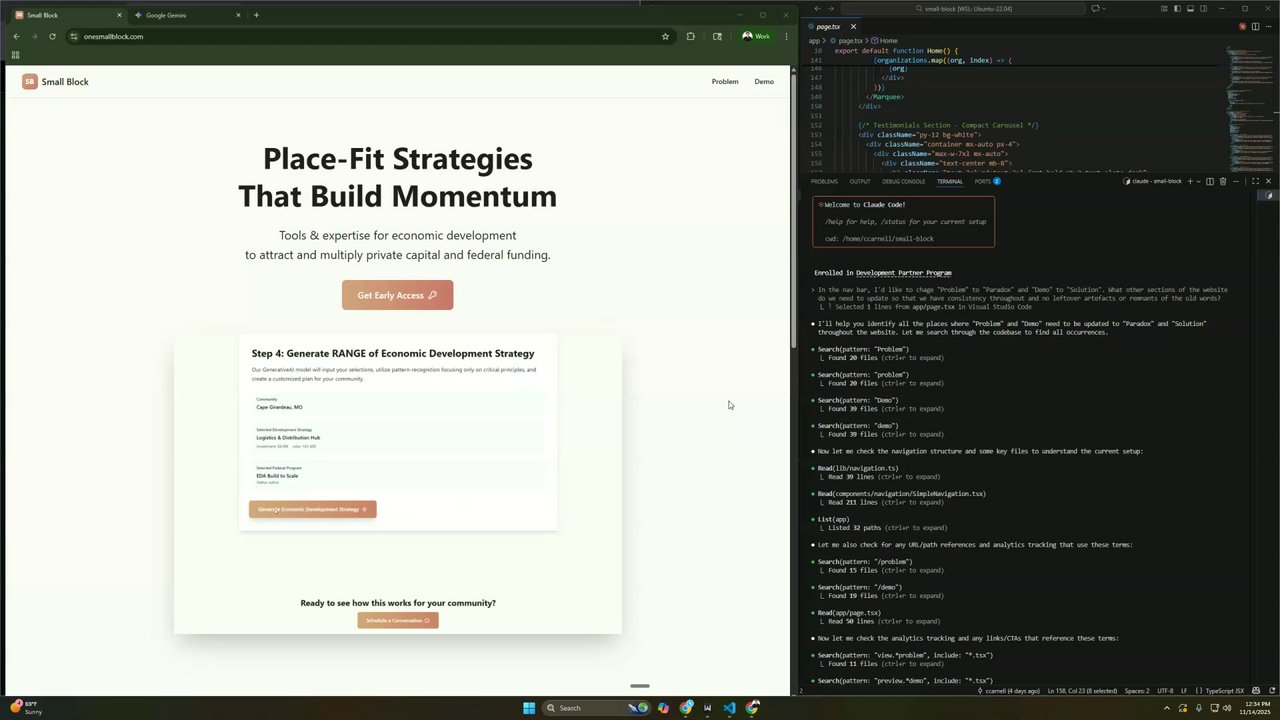The height and width of the screenshot is (720, 1280).
Task: Split the terminal
Action: [x=1210, y=181]
